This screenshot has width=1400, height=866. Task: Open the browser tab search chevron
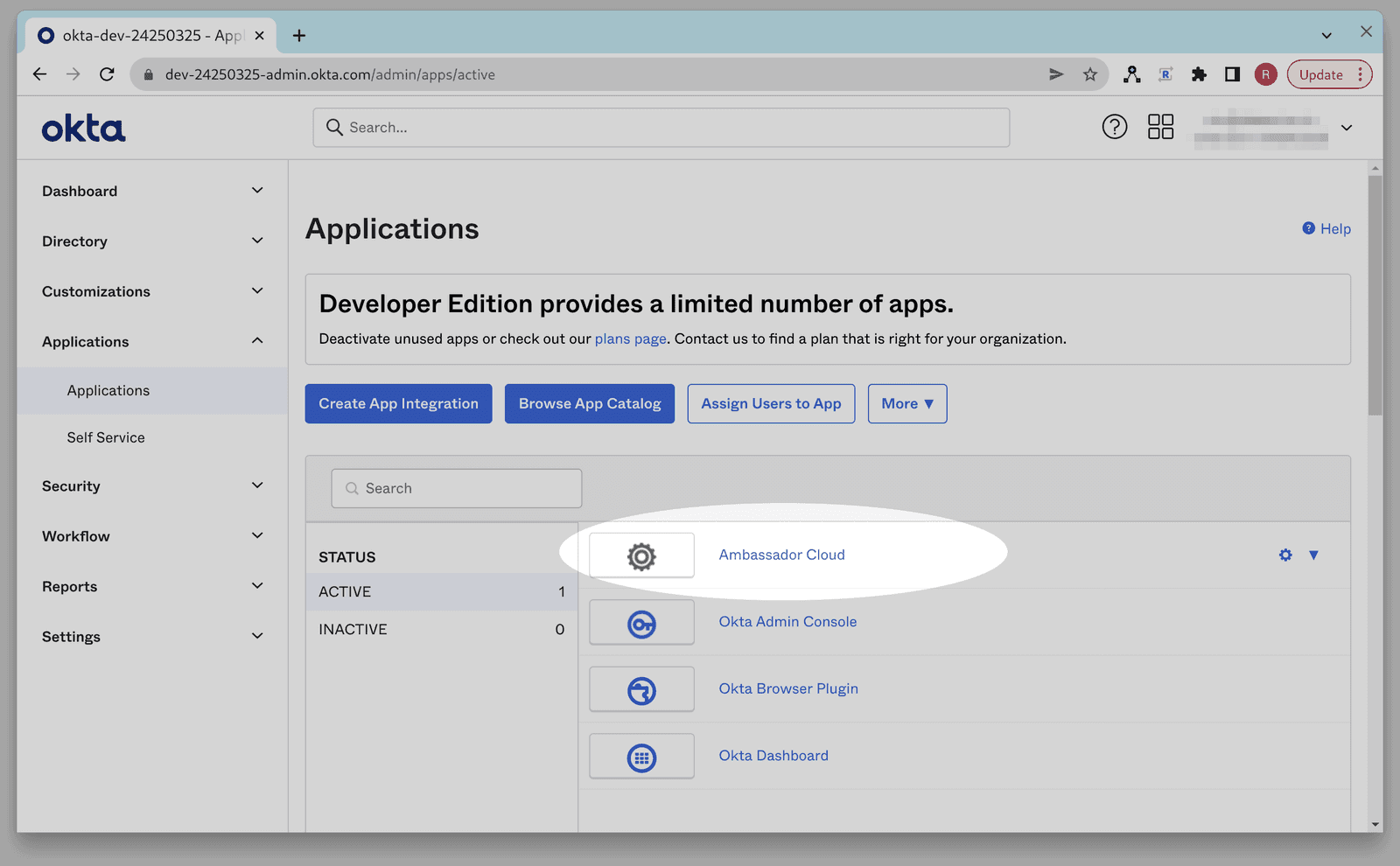pyautogui.click(x=1326, y=35)
